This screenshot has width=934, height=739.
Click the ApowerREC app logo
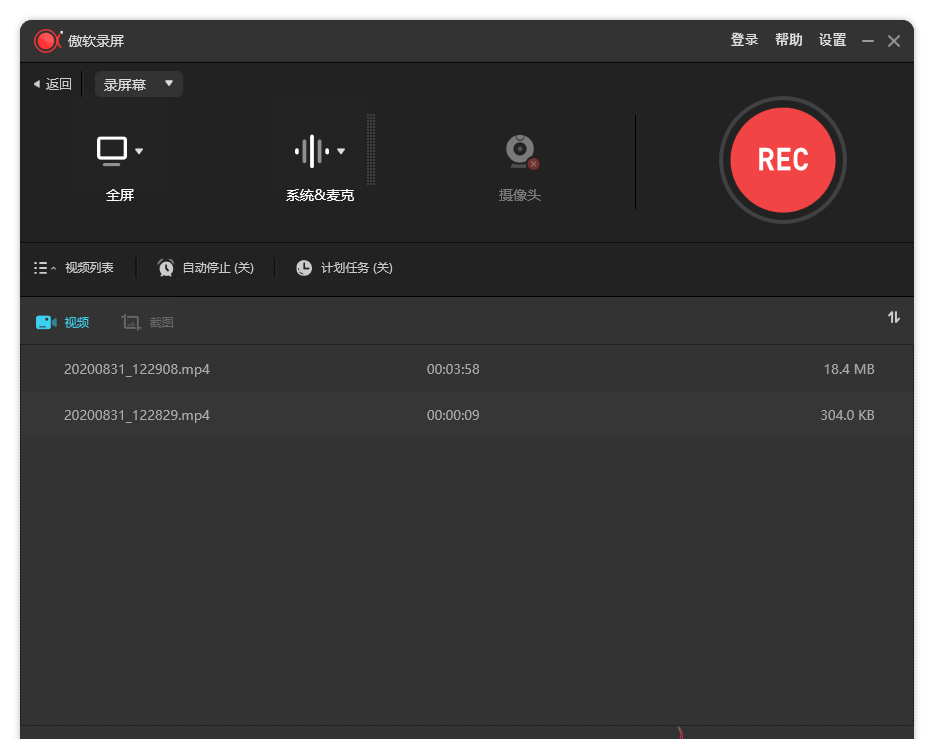click(x=47, y=41)
